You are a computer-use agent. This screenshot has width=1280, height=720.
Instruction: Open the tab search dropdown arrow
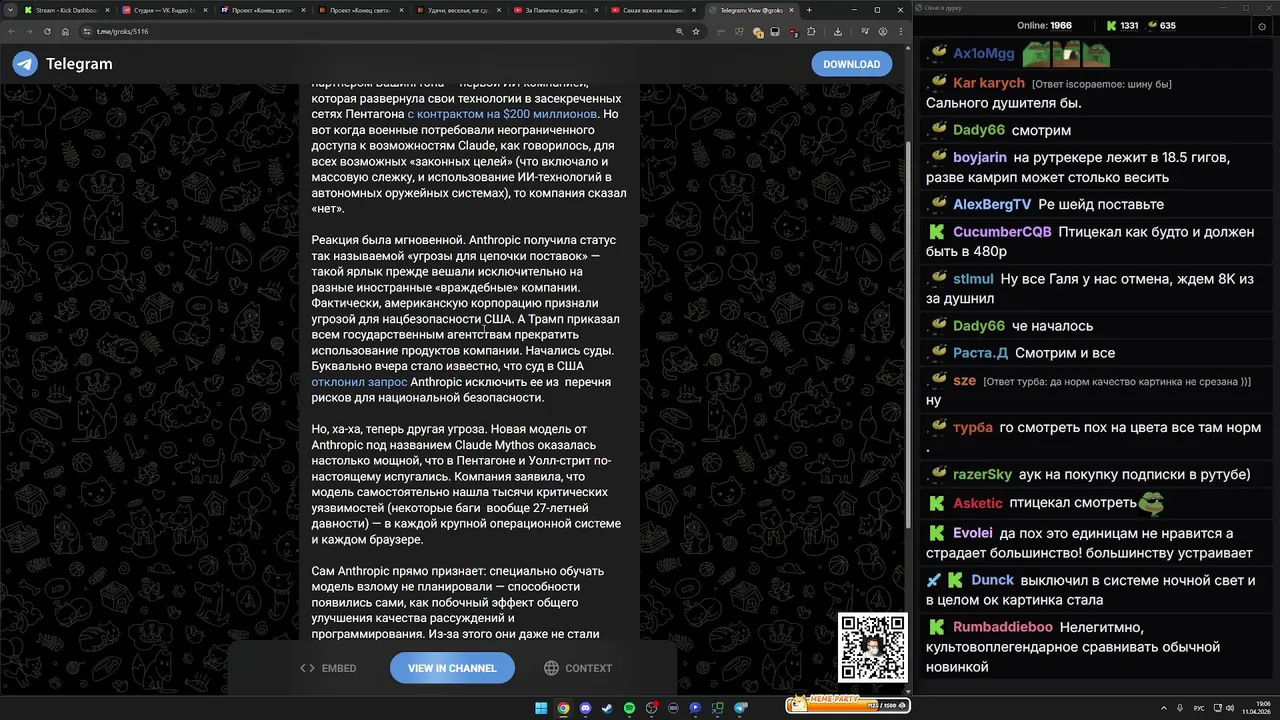(9, 10)
